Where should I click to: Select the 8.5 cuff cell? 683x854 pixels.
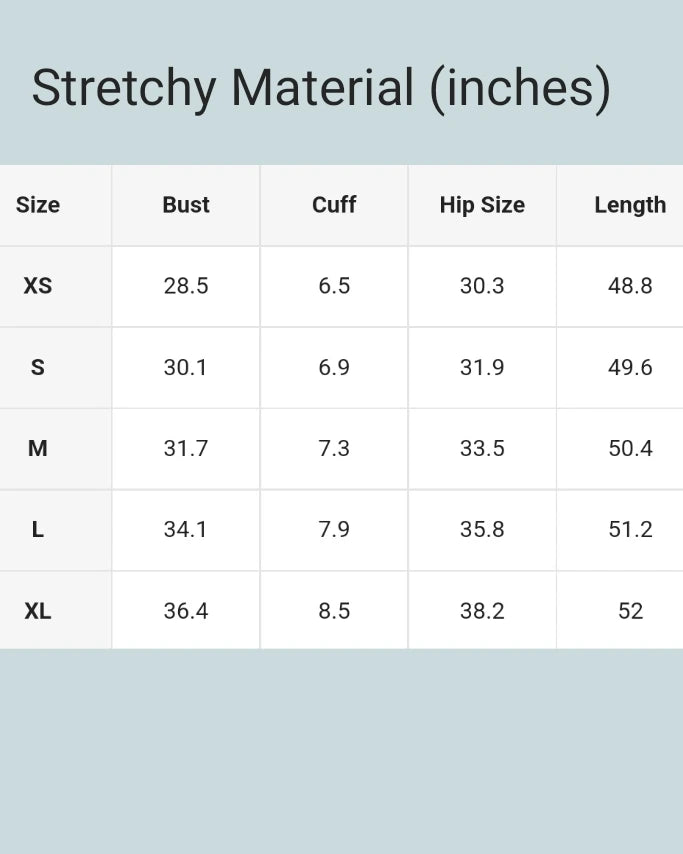[334, 610]
